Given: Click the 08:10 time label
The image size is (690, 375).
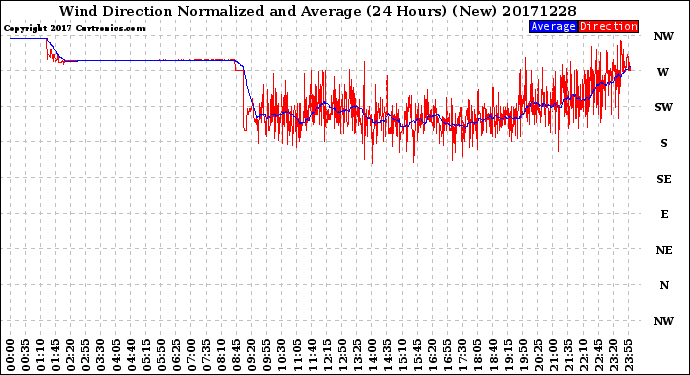Looking at the screenshot, I should [222, 355].
